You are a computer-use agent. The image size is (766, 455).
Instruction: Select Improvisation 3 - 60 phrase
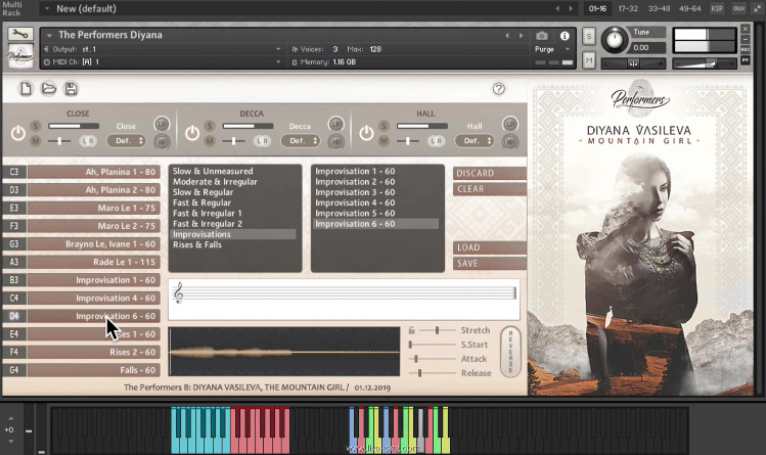pyautogui.click(x=355, y=192)
